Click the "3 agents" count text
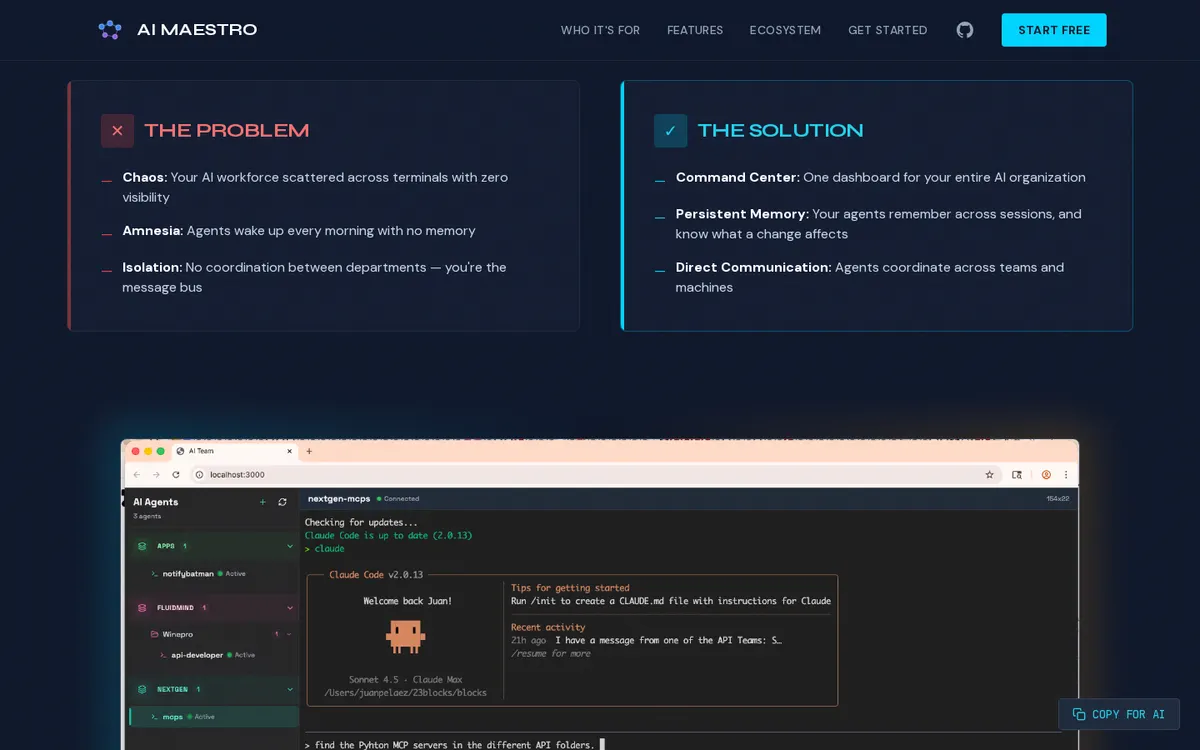The image size is (1200, 750). 147,516
